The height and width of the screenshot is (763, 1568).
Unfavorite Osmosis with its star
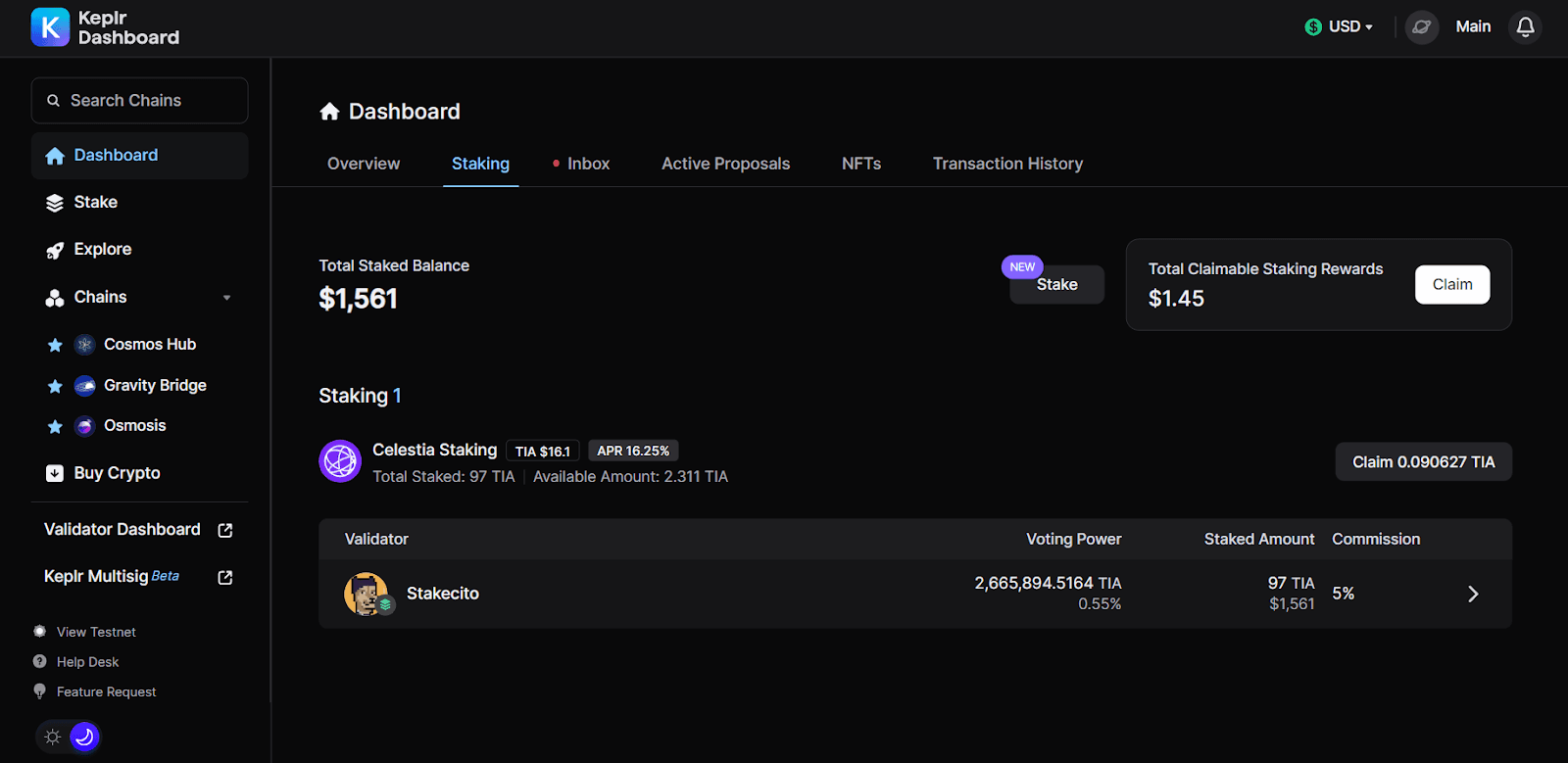[x=55, y=426]
